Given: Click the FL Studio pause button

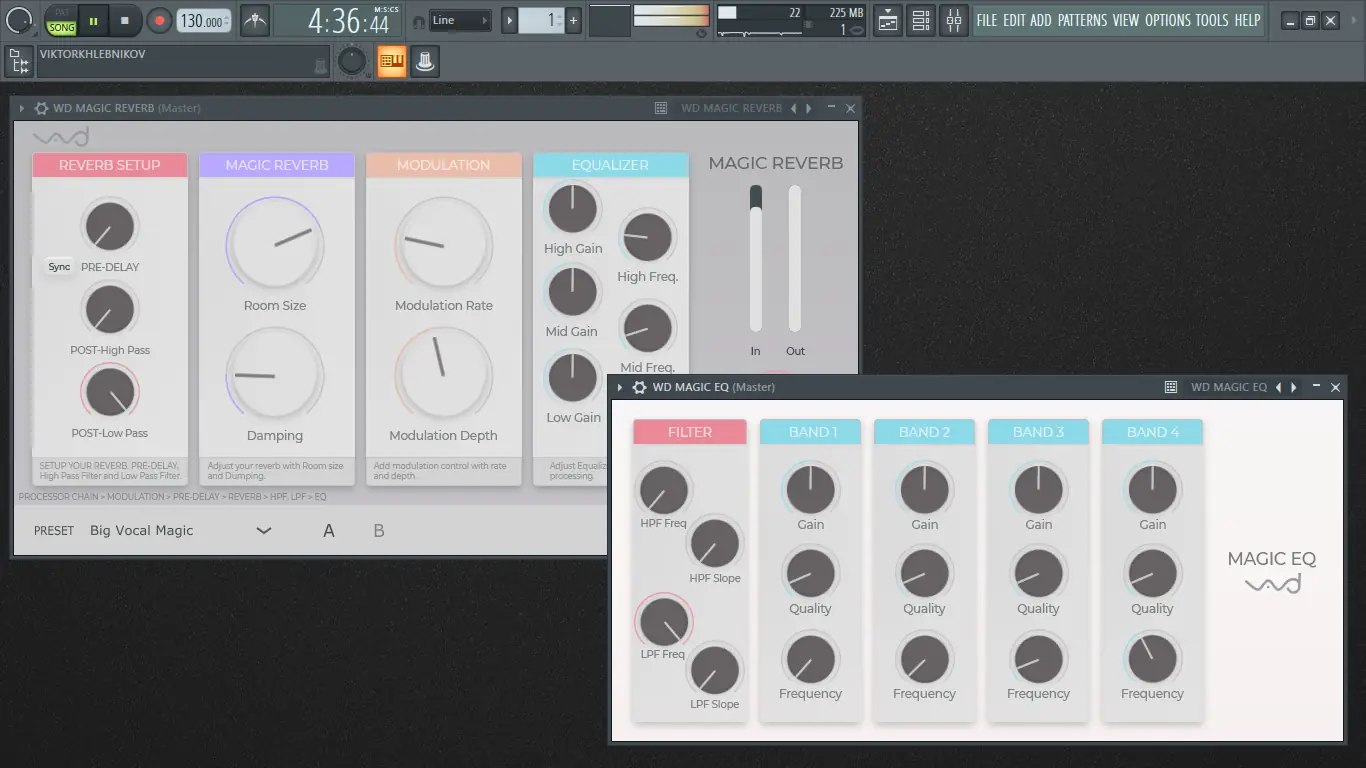Looking at the screenshot, I should tap(93, 20).
